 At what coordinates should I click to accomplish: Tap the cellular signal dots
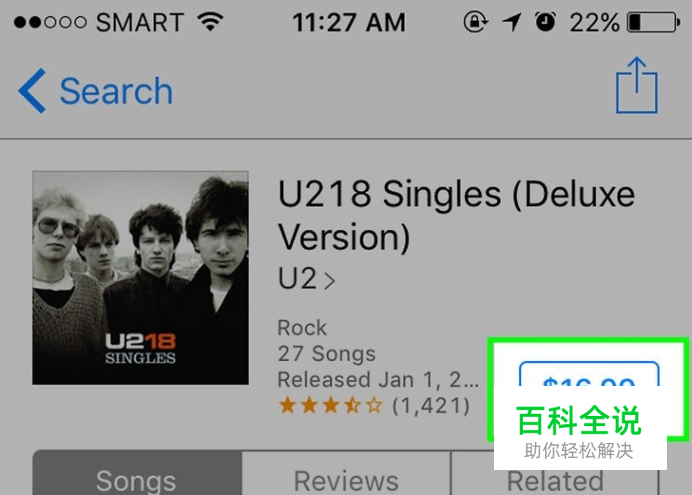(50, 22)
